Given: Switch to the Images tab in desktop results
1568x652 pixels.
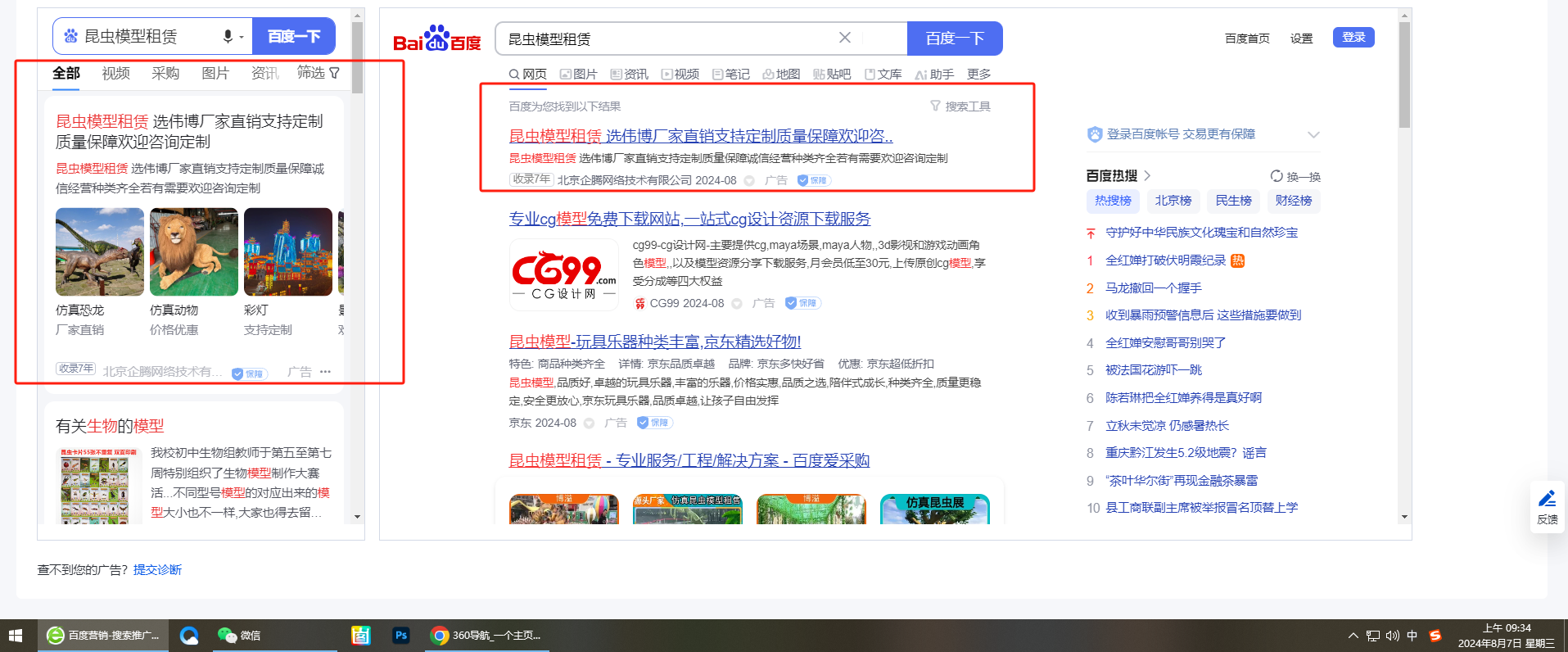Looking at the screenshot, I should click(578, 75).
